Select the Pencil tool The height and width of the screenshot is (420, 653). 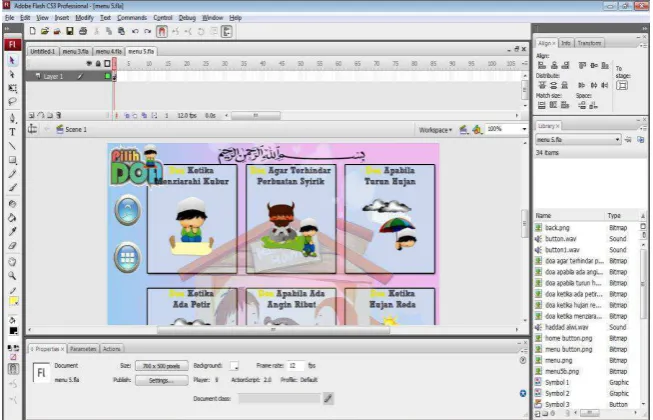click(12, 174)
